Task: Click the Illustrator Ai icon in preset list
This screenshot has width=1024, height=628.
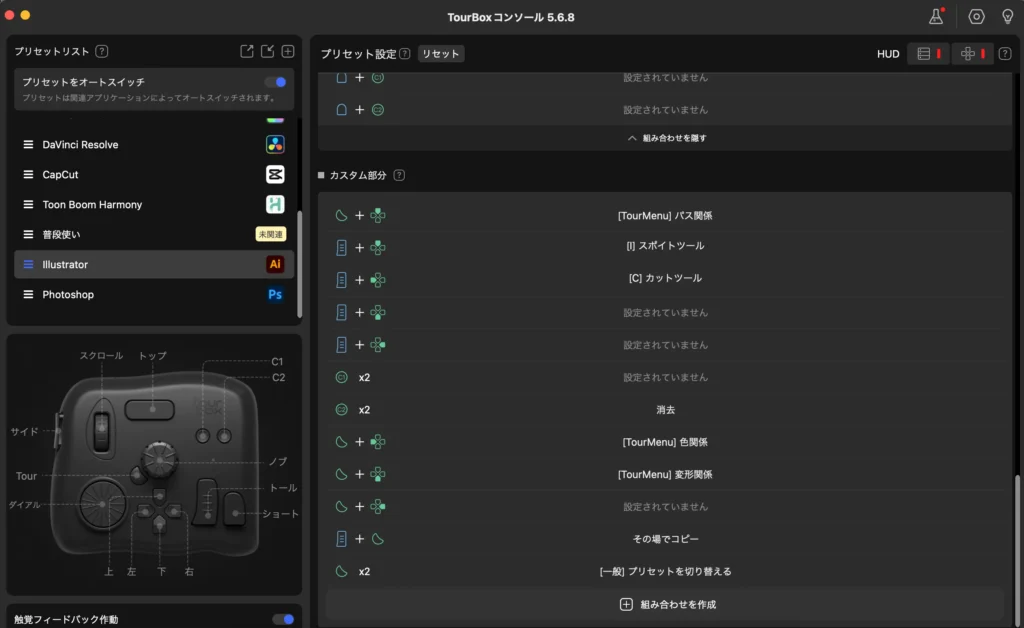Action: click(275, 264)
